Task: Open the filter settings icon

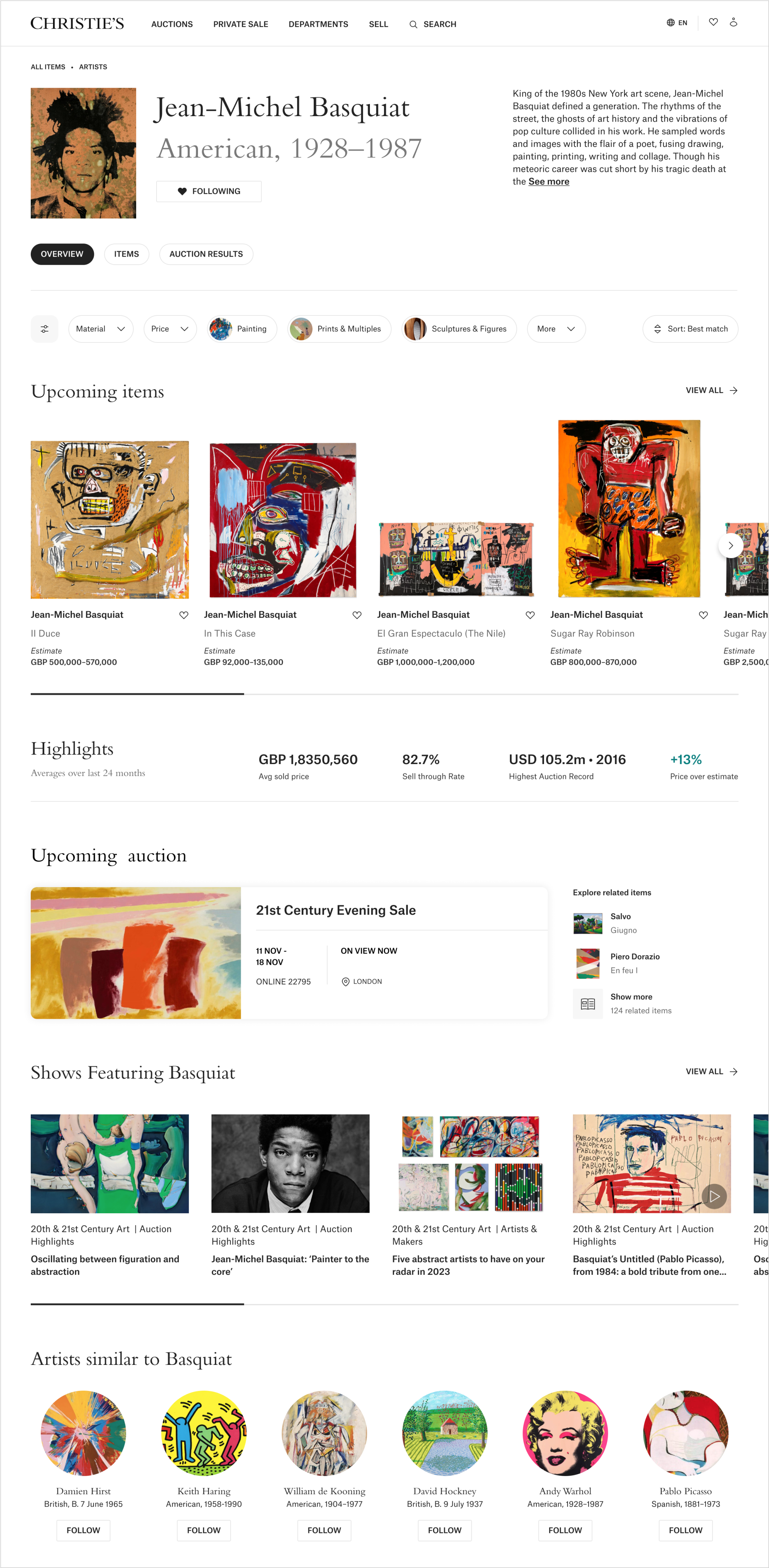Action: pyautogui.click(x=45, y=329)
